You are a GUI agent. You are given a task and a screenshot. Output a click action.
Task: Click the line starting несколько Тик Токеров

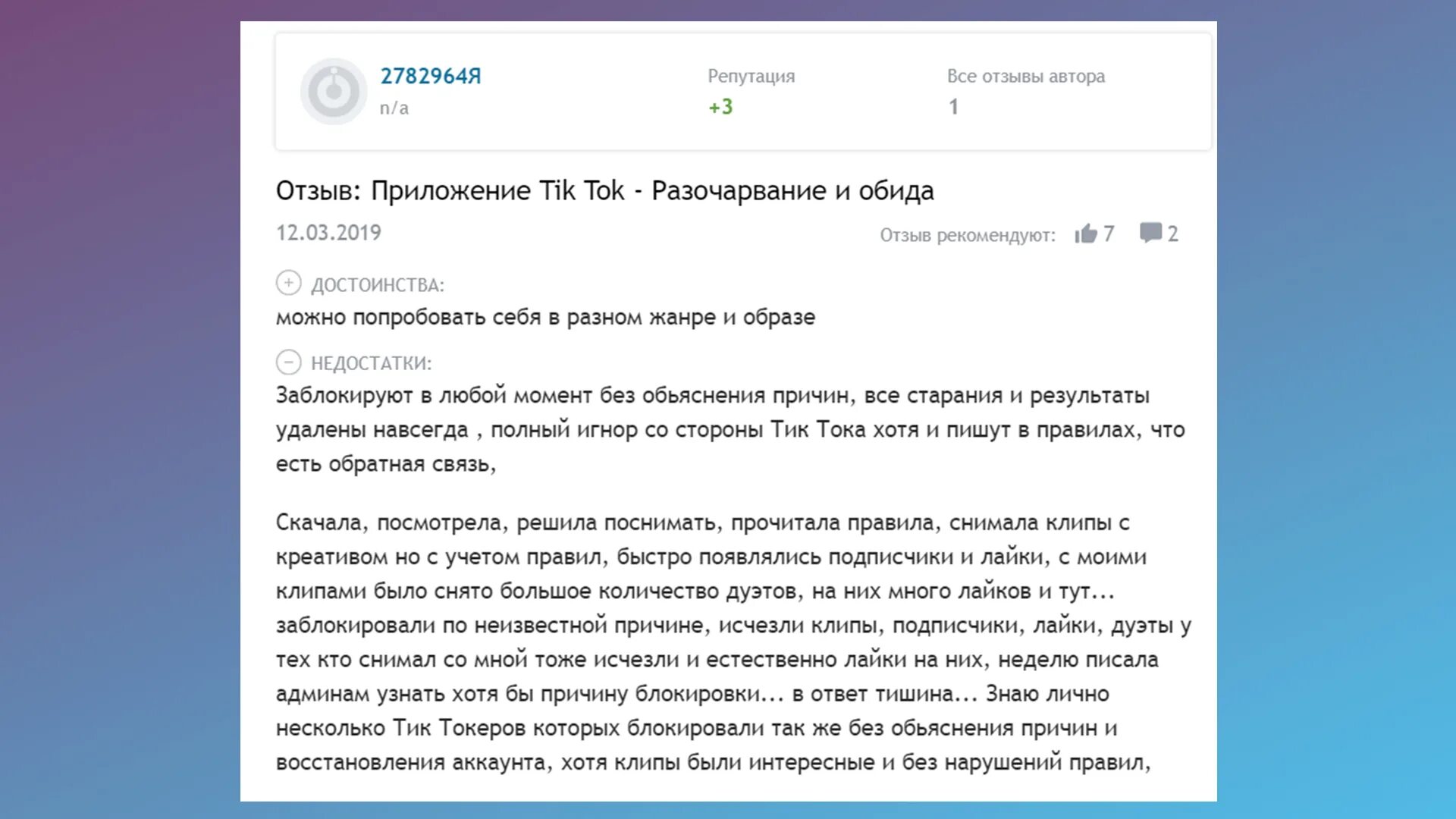point(696,728)
